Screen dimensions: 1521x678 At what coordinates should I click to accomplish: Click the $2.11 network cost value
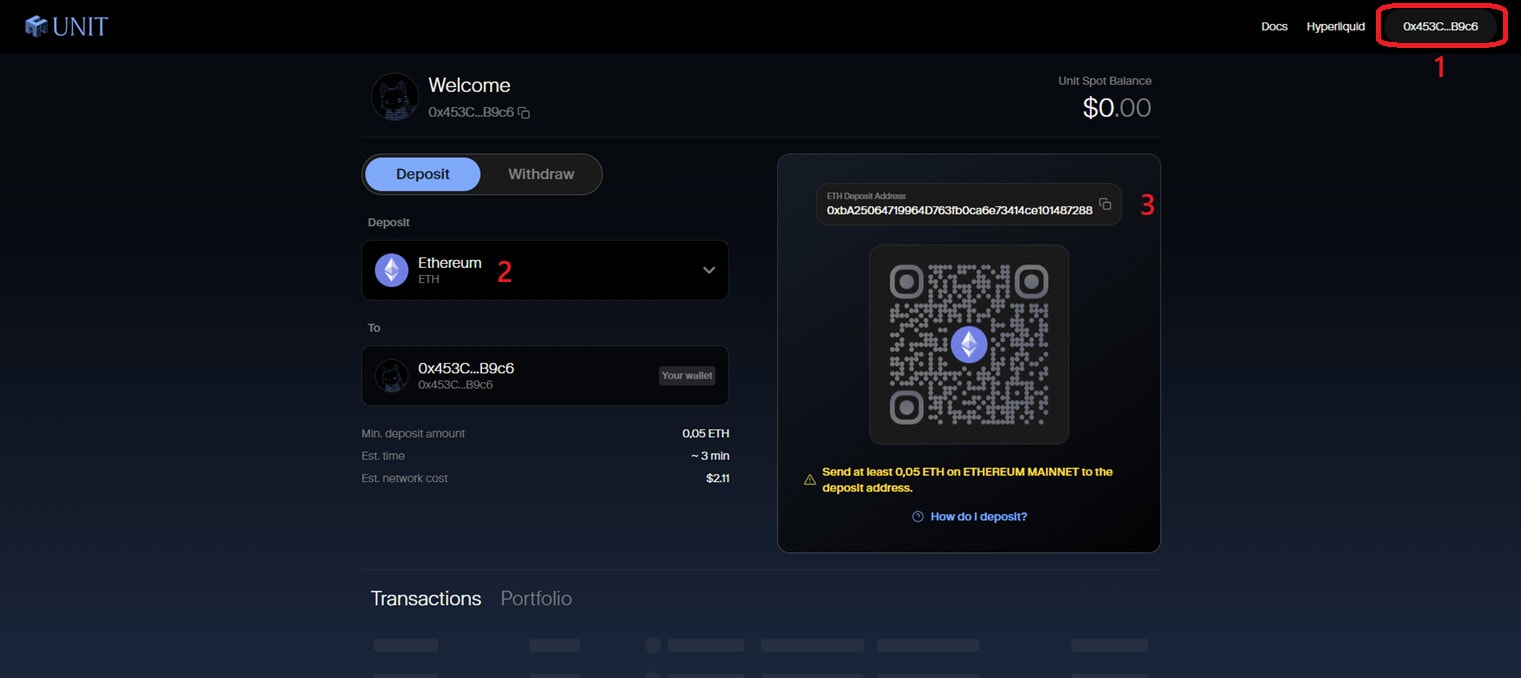[x=718, y=478]
